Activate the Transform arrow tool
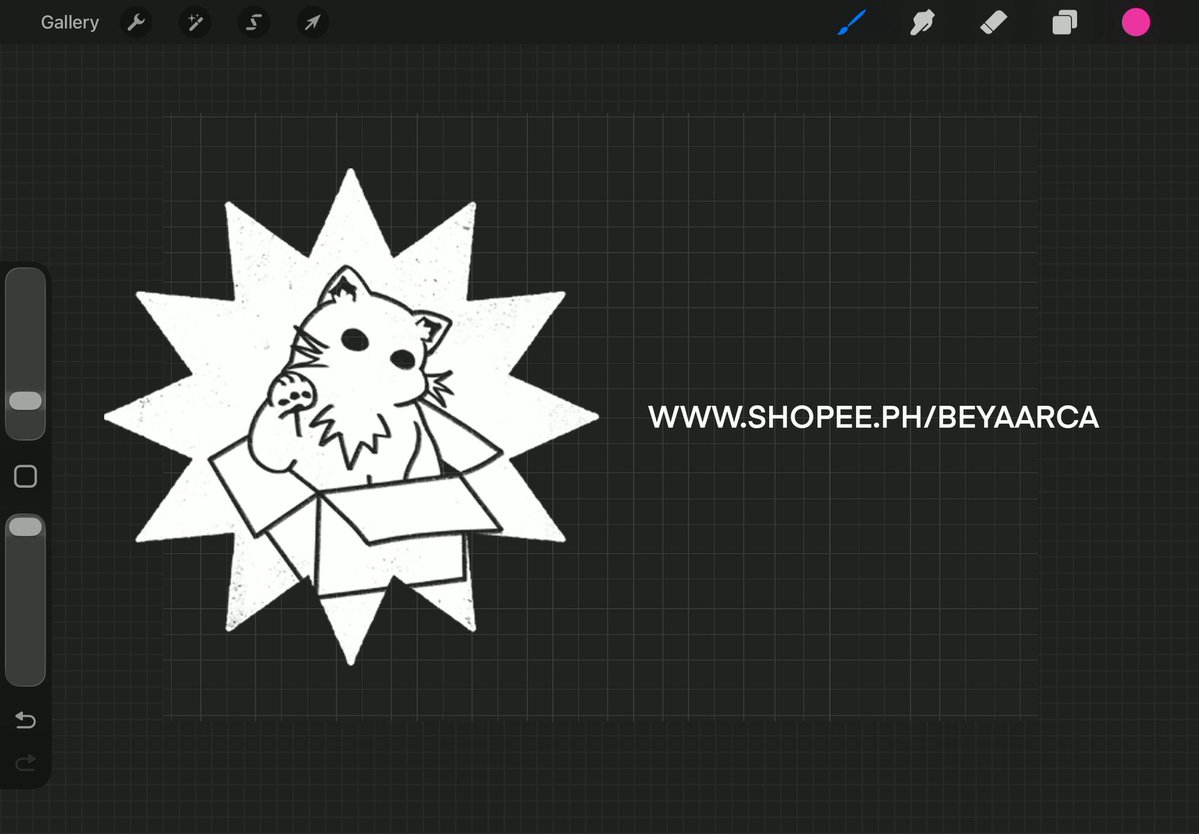 pyautogui.click(x=312, y=22)
